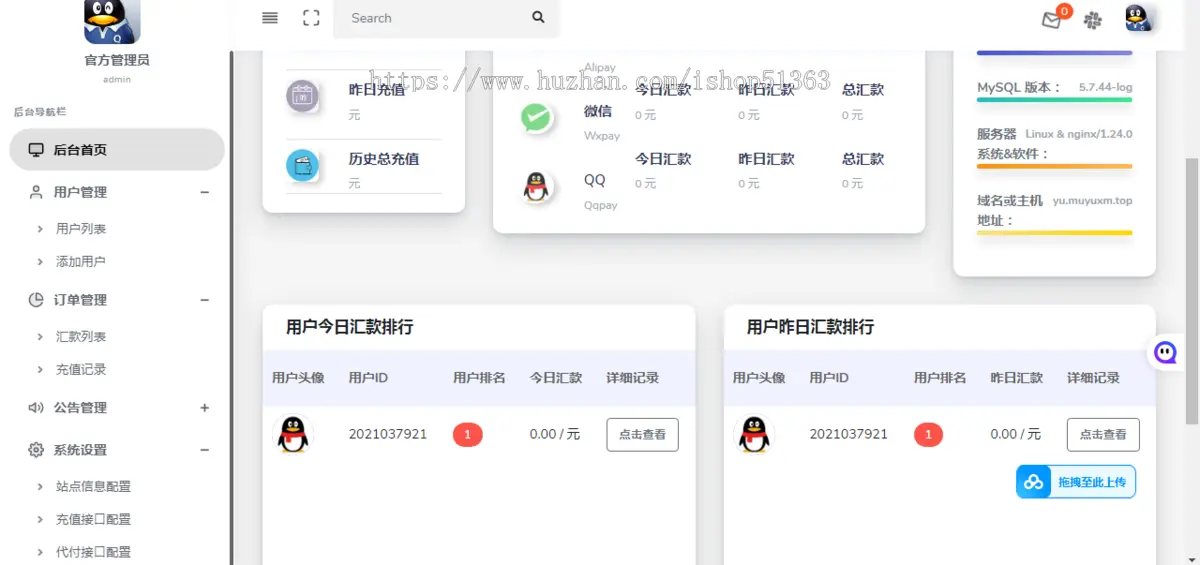Open 充值记录 menu item
Image resolution: width=1200 pixels, height=565 pixels.
pos(81,370)
